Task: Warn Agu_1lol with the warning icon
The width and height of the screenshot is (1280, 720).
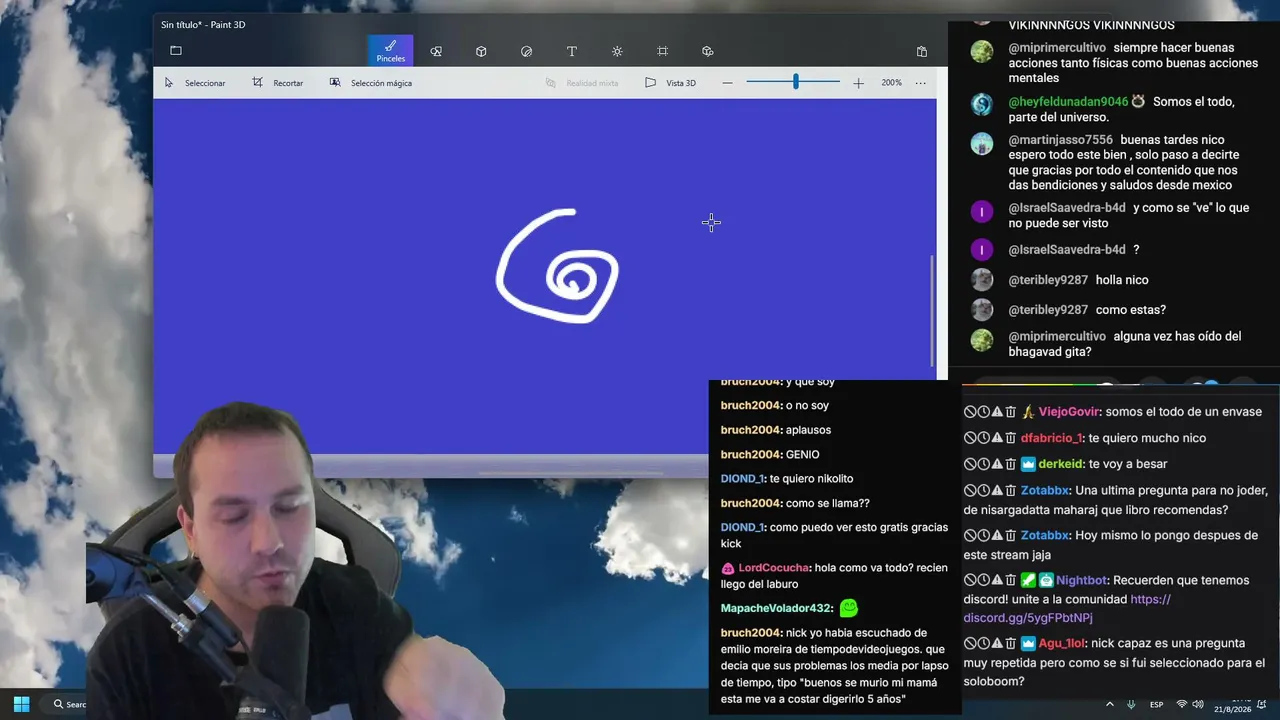Action: pyautogui.click(x=997, y=644)
